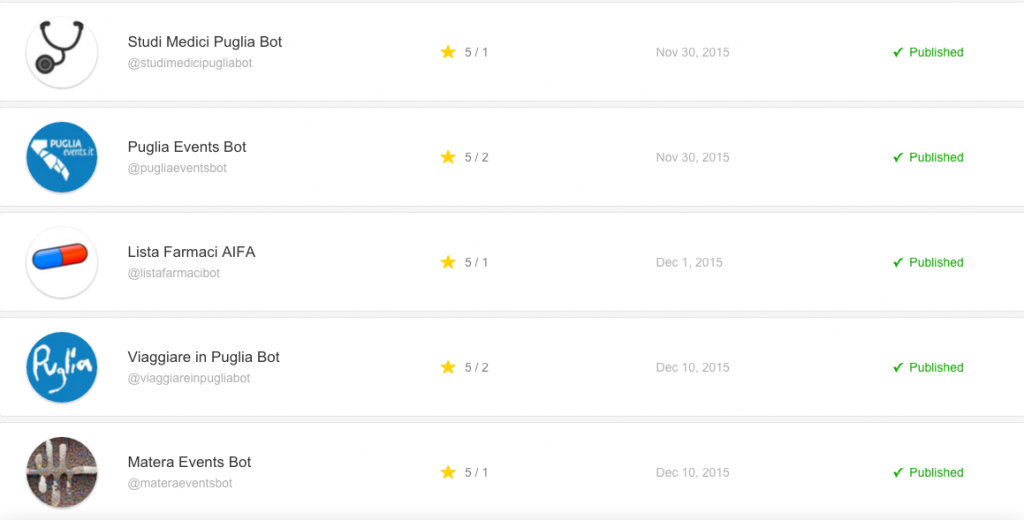Image resolution: width=1024 pixels, height=520 pixels.
Task: Open the Matera Events Bot photo avatar
Action: pos(62,472)
